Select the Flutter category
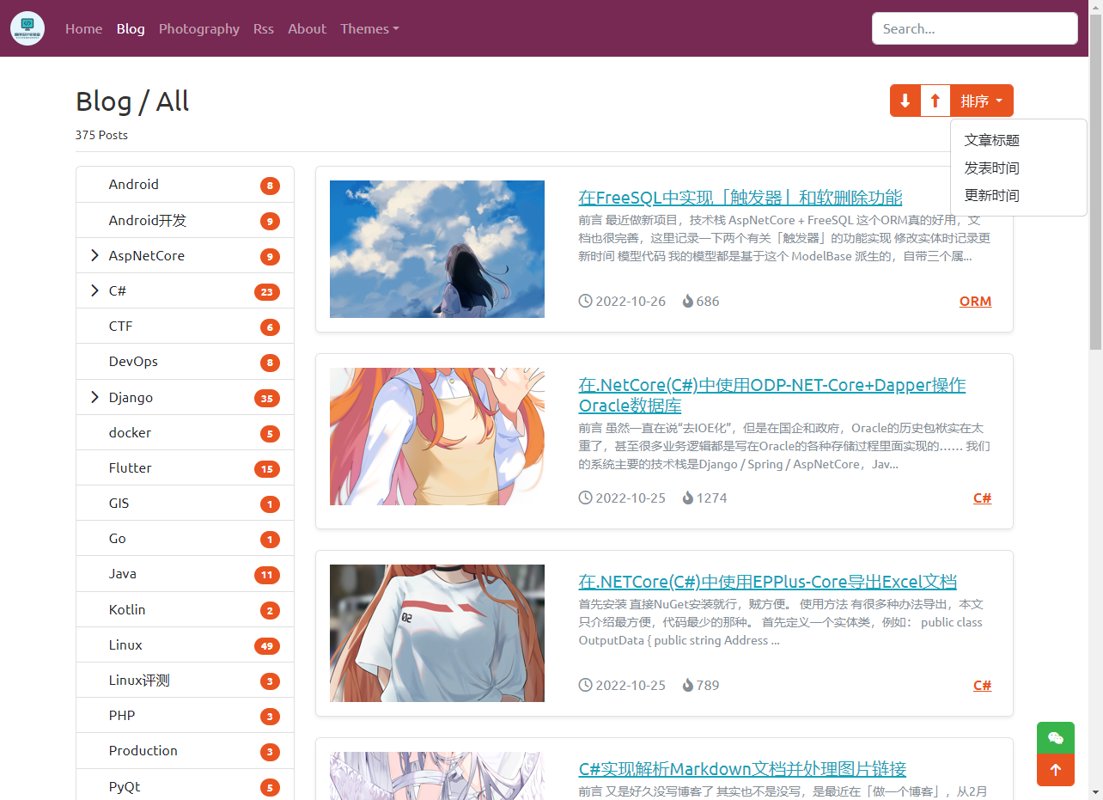The height and width of the screenshot is (800, 1103). point(185,468)
